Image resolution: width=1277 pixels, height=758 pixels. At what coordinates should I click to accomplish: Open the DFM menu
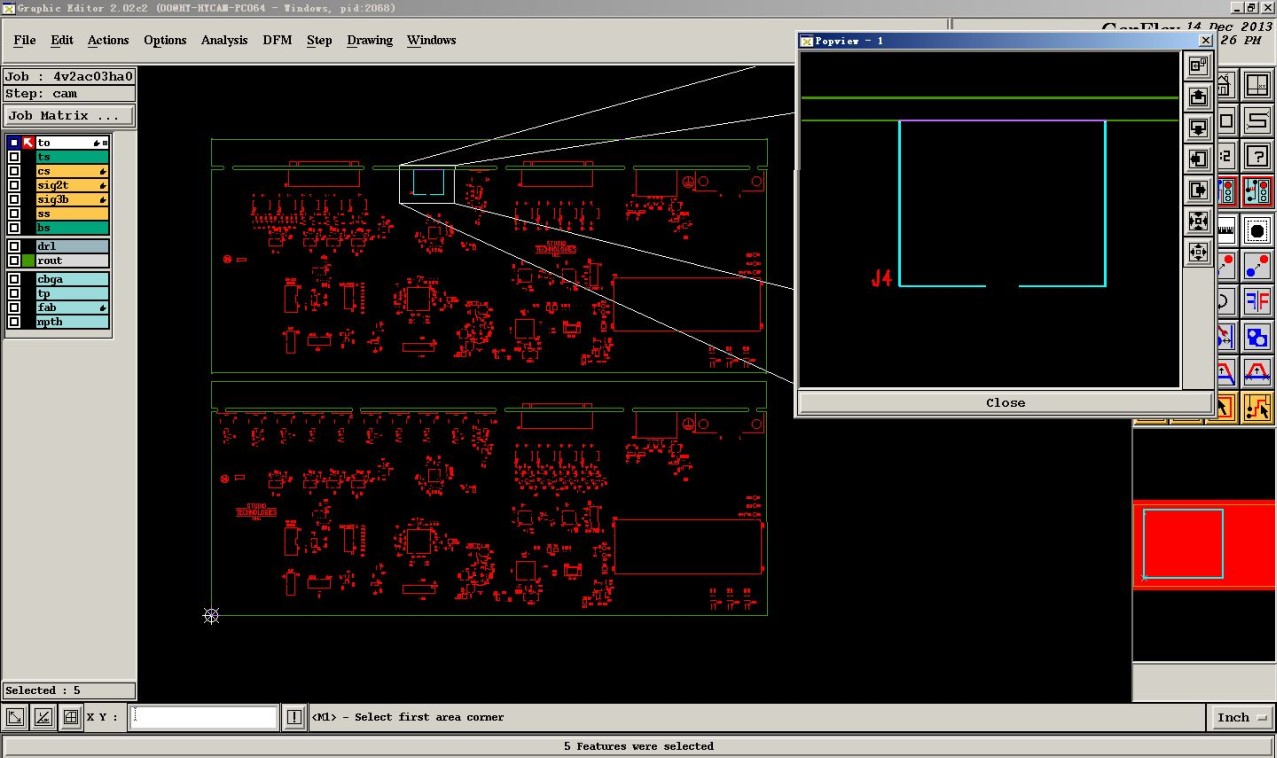pos(277,40)
